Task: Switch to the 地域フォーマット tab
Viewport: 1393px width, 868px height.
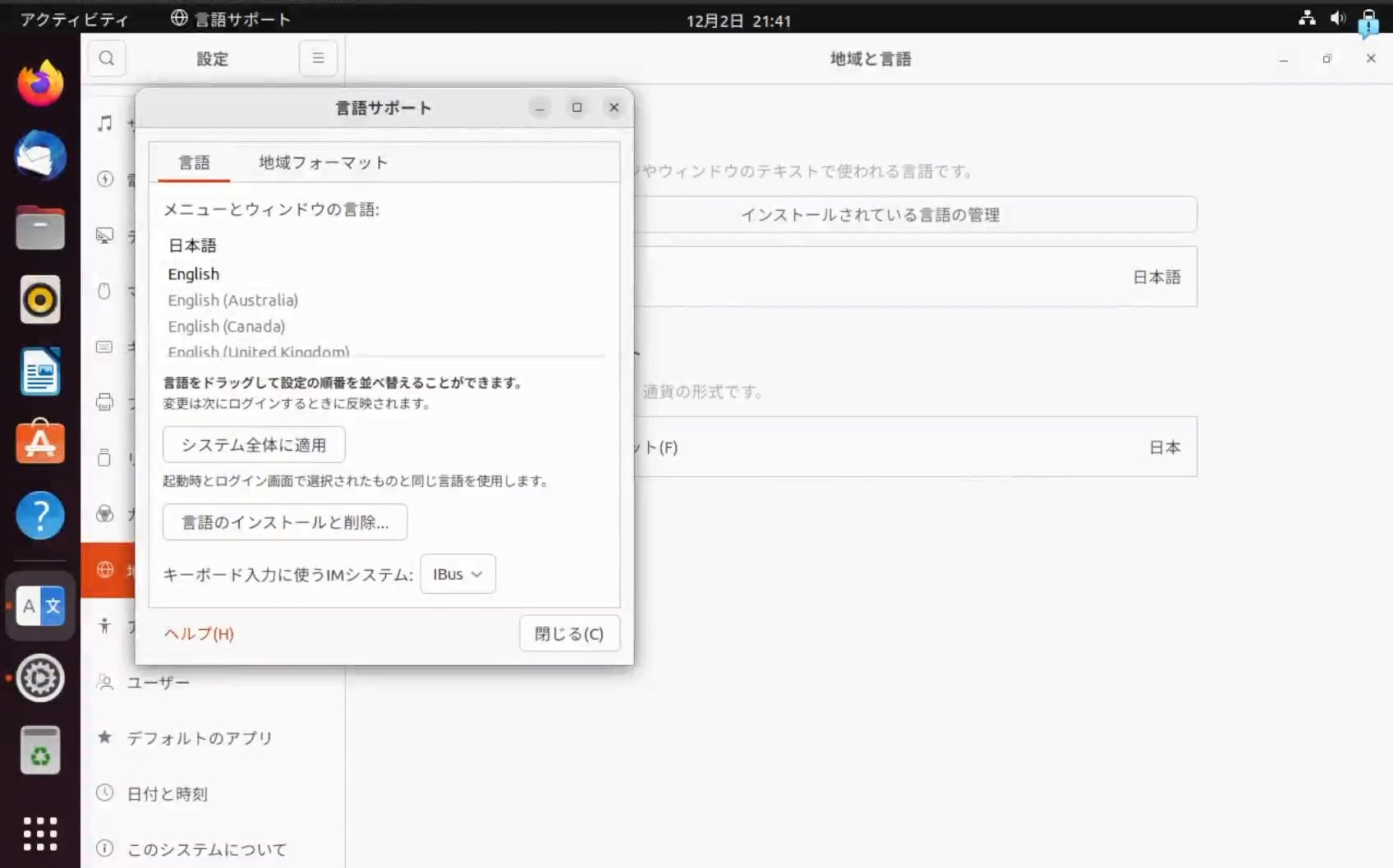Action: click(323, 163)
